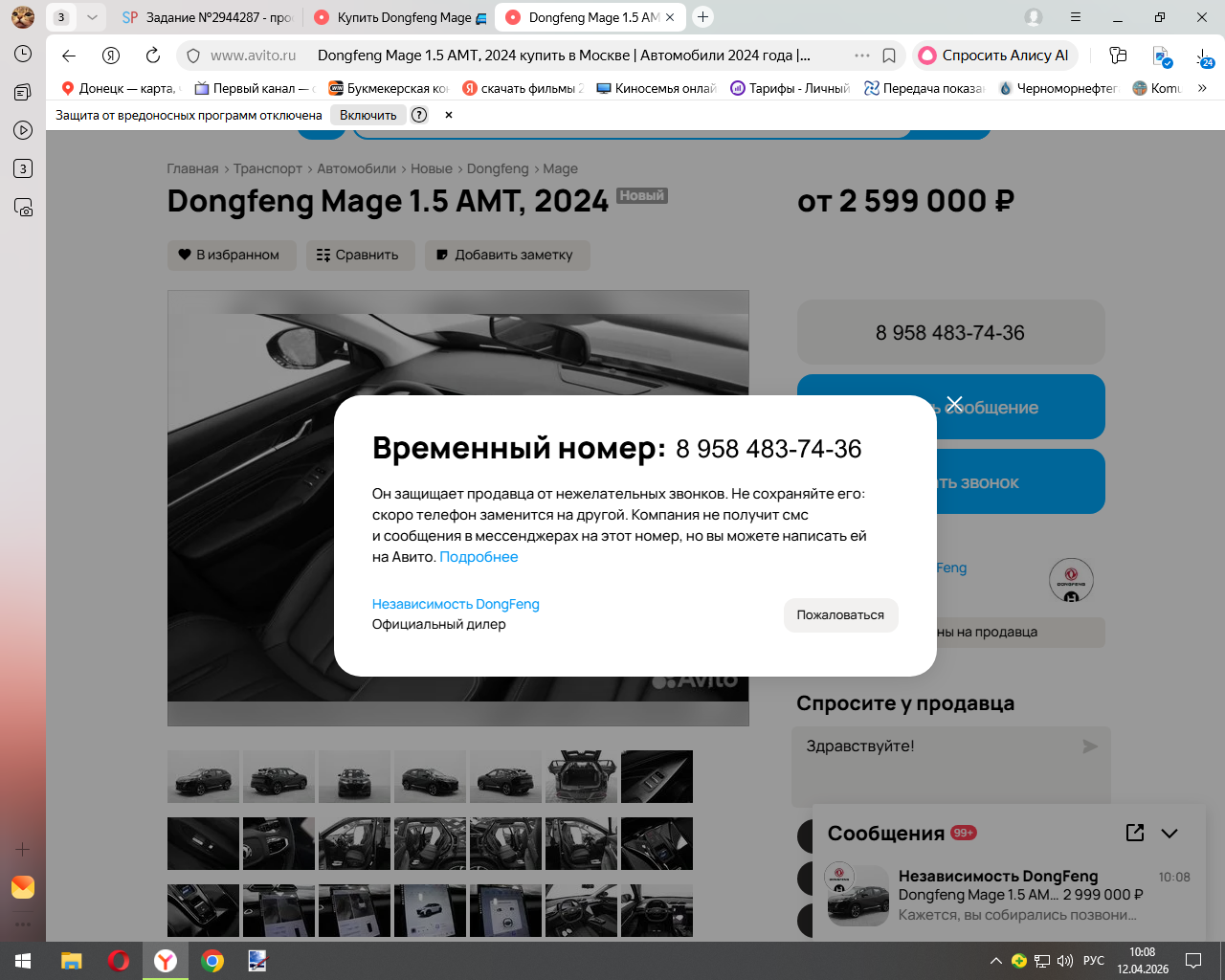Screen dimensions: 1225x980
Task: Open Первый канал bookmark
Action: pos(255,88)
